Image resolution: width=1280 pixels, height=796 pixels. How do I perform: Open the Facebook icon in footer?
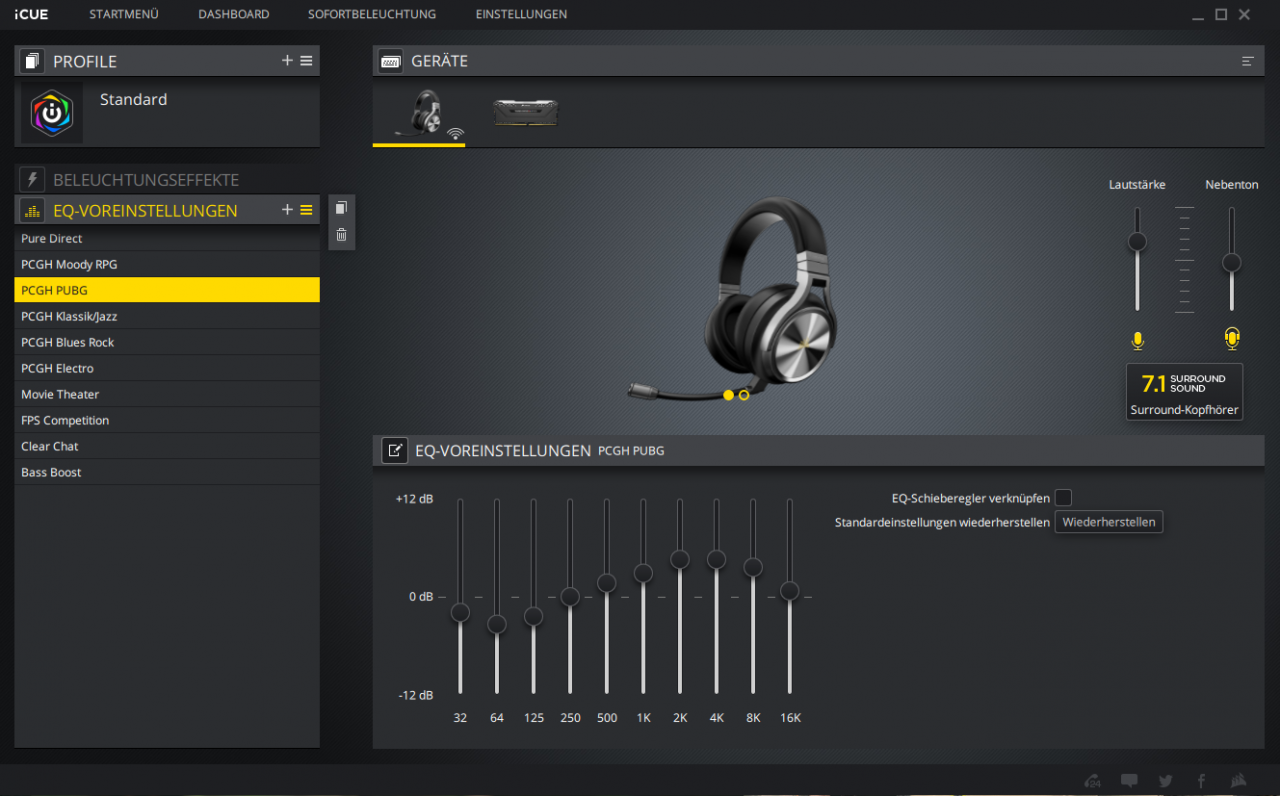(x=1201, y=781)
